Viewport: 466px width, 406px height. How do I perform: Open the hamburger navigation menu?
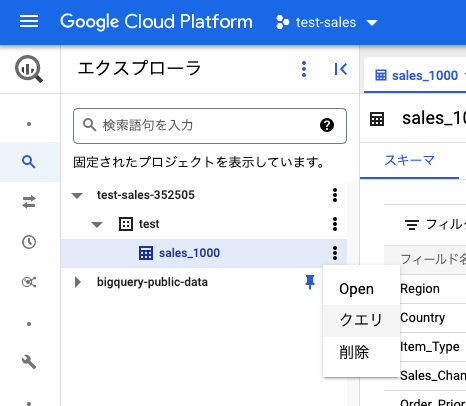pyautogui.click(x=29, y=22)
